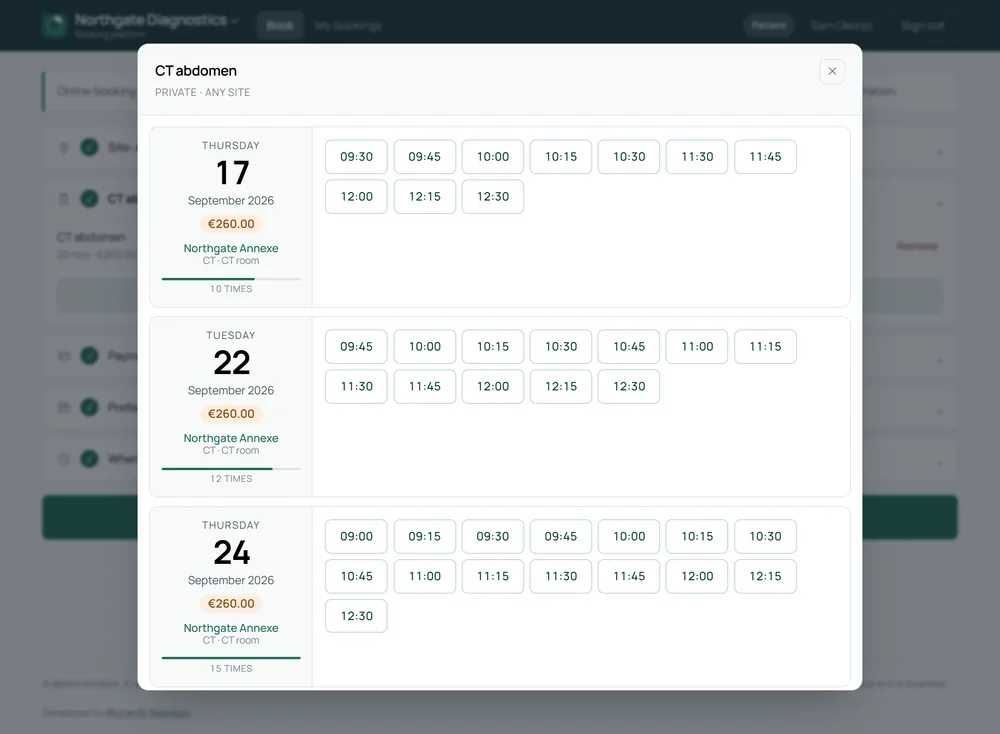Click the €260.00 price badge for Thursday 24
Viewport: 1000px width, 734px height.
coord(231,603)
